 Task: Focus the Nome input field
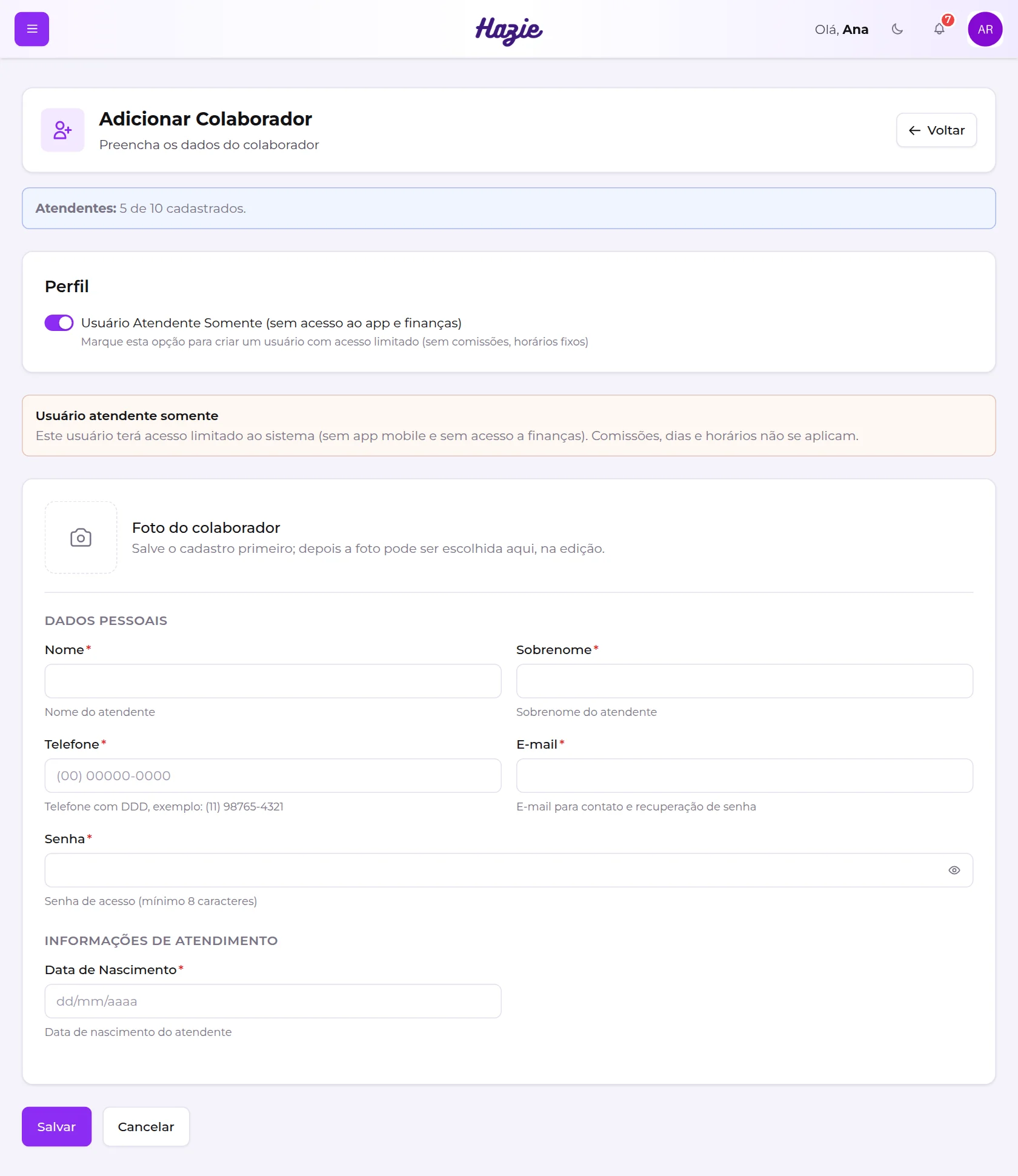[273, 681]
